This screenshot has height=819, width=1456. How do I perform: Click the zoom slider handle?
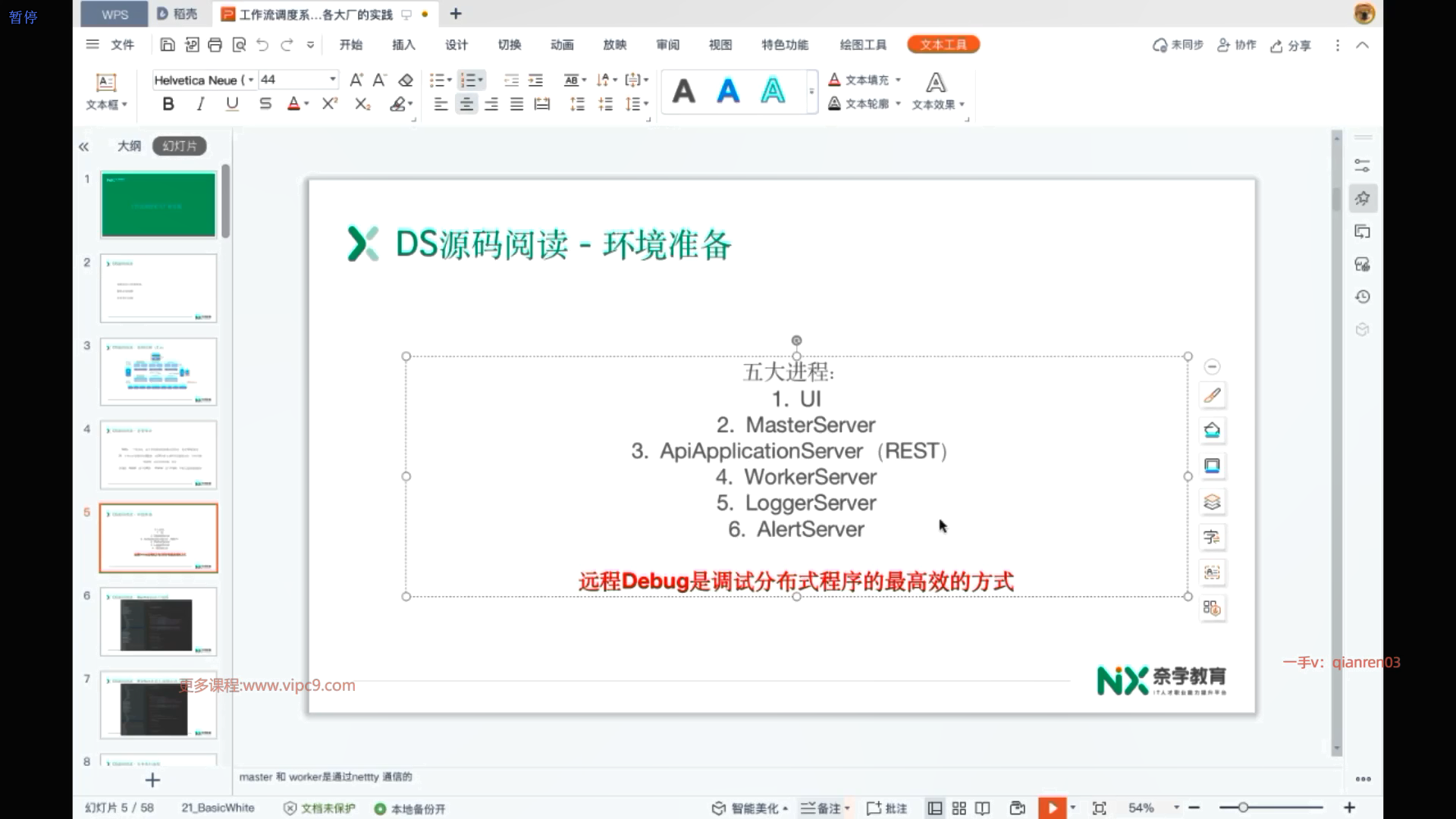coord(1244,808)
